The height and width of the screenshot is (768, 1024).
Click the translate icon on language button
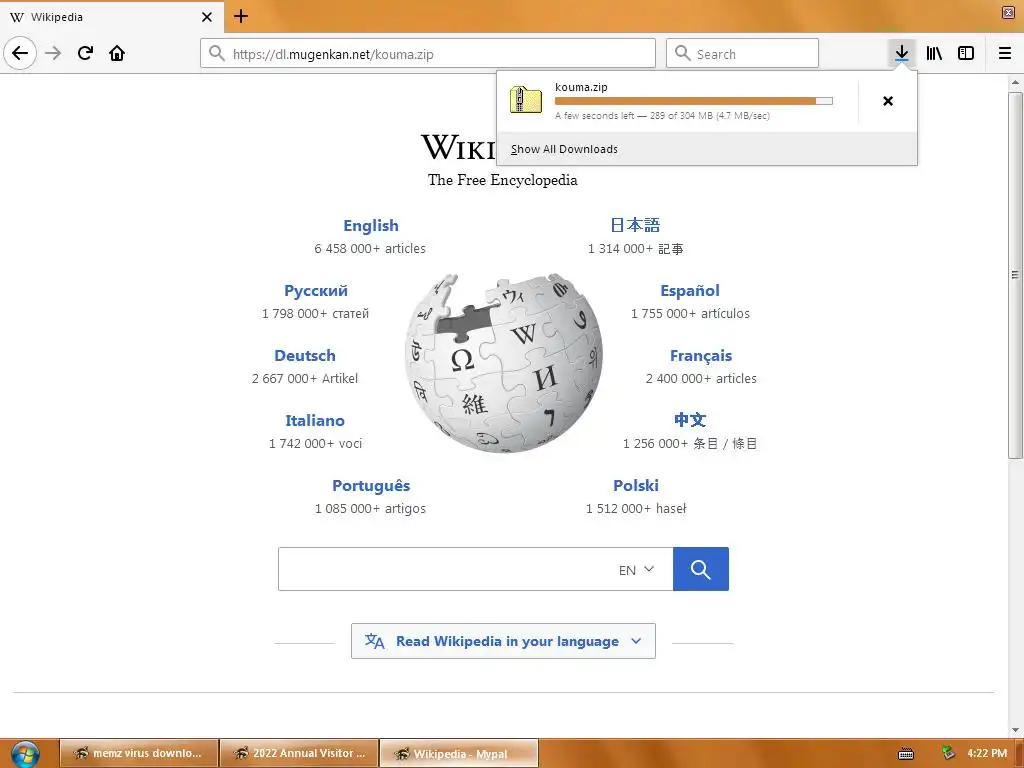pyautogui.click(x=374, y=641)
